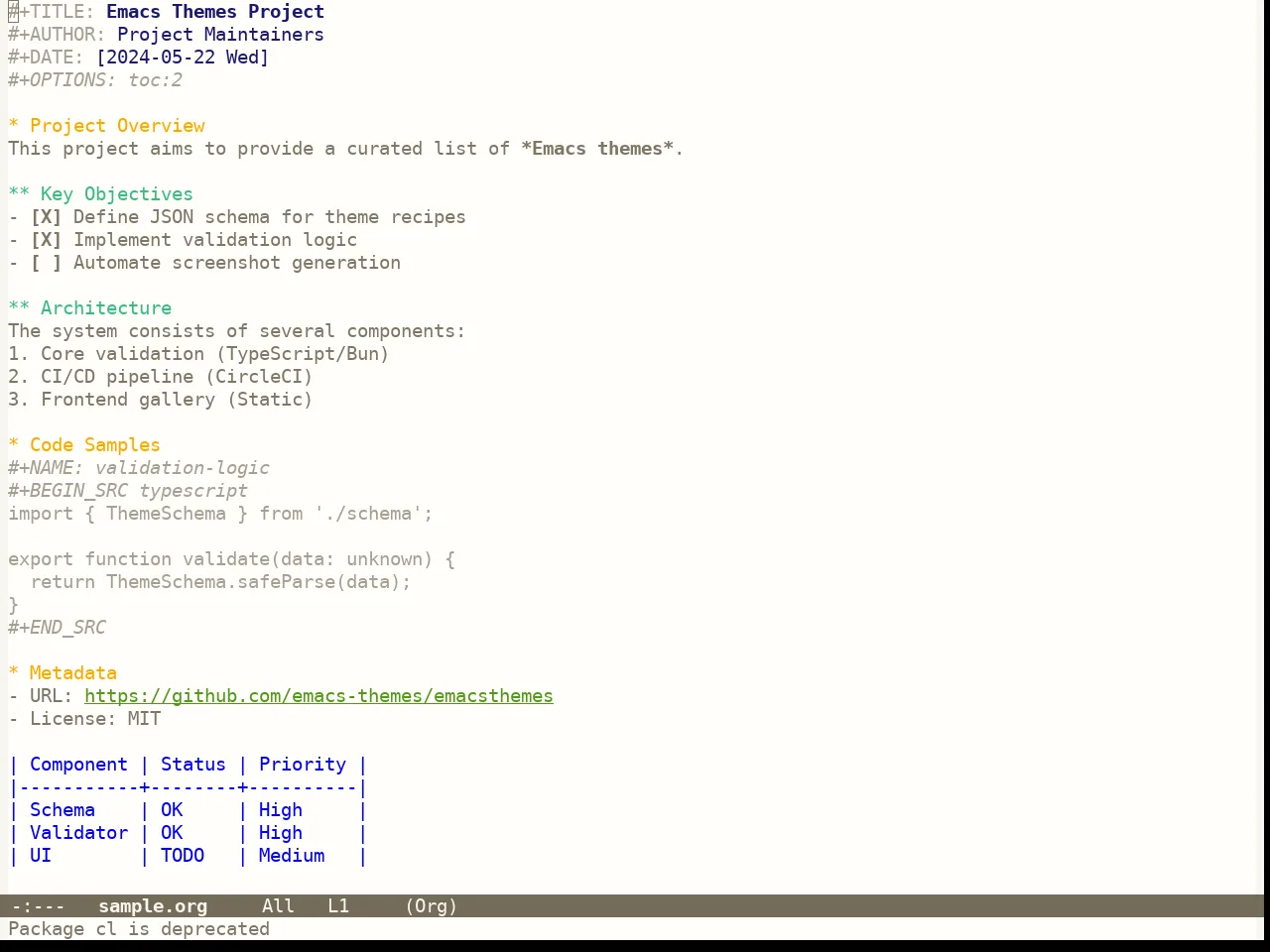Click the table separator rule row

188,787
